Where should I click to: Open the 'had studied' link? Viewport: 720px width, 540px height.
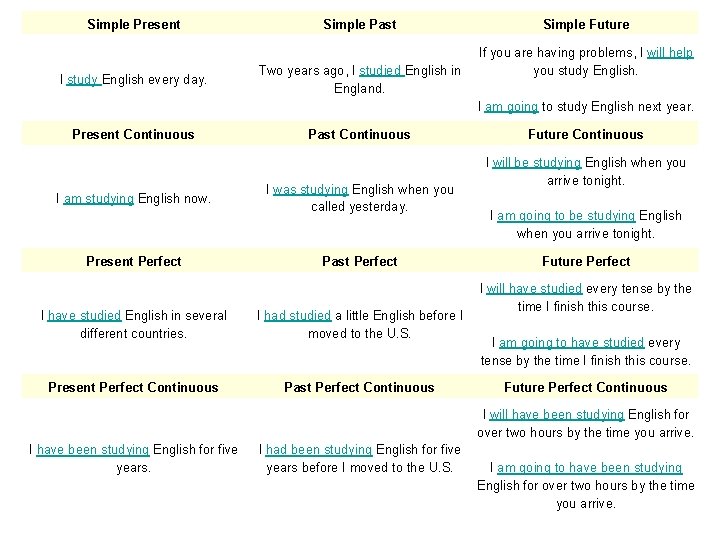click(x=298, y=315)
